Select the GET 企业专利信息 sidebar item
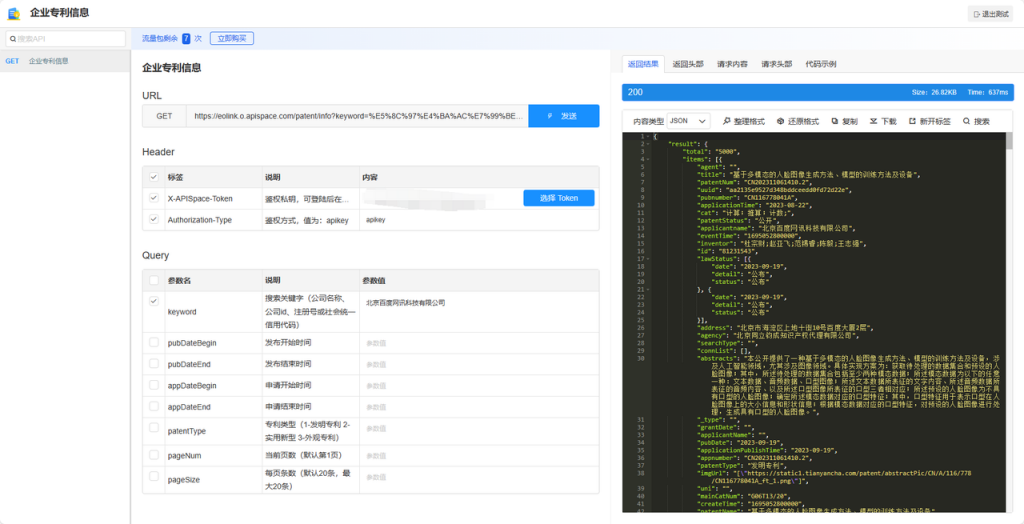Viewport: 1024px width, 524px height. pyautogui.click(x=65, y=61)
